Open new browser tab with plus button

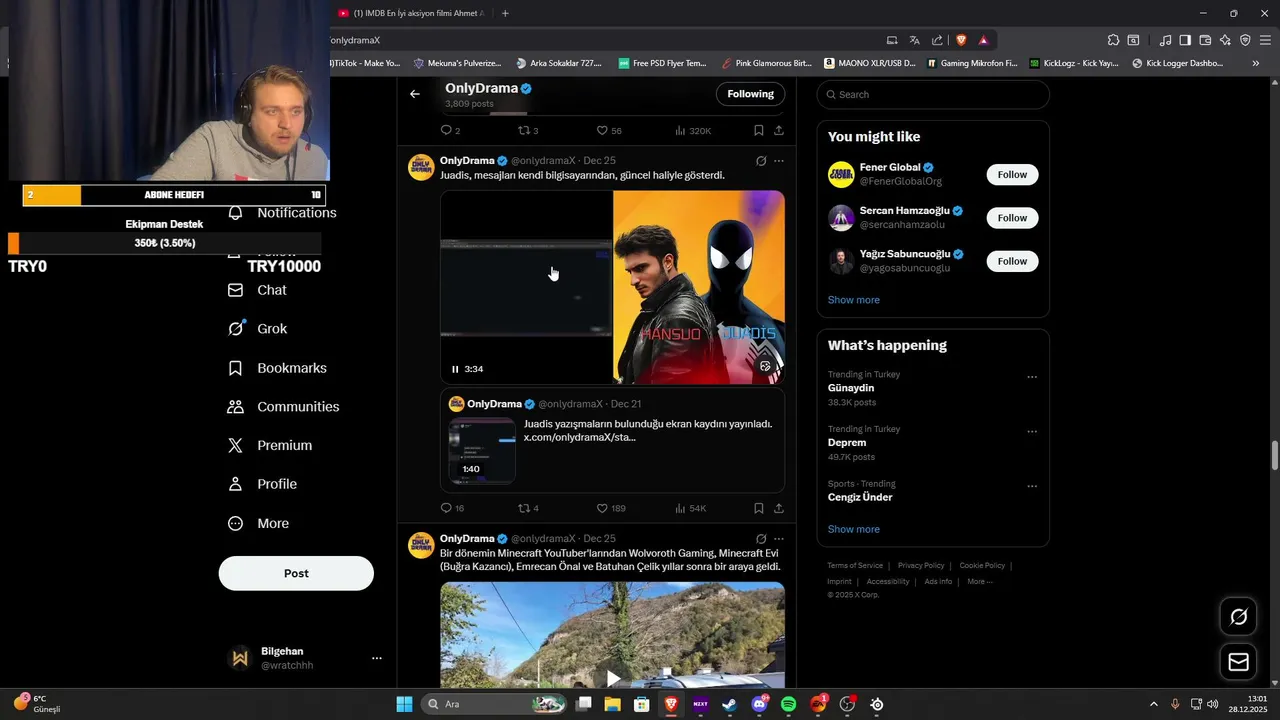coord(505,13)
